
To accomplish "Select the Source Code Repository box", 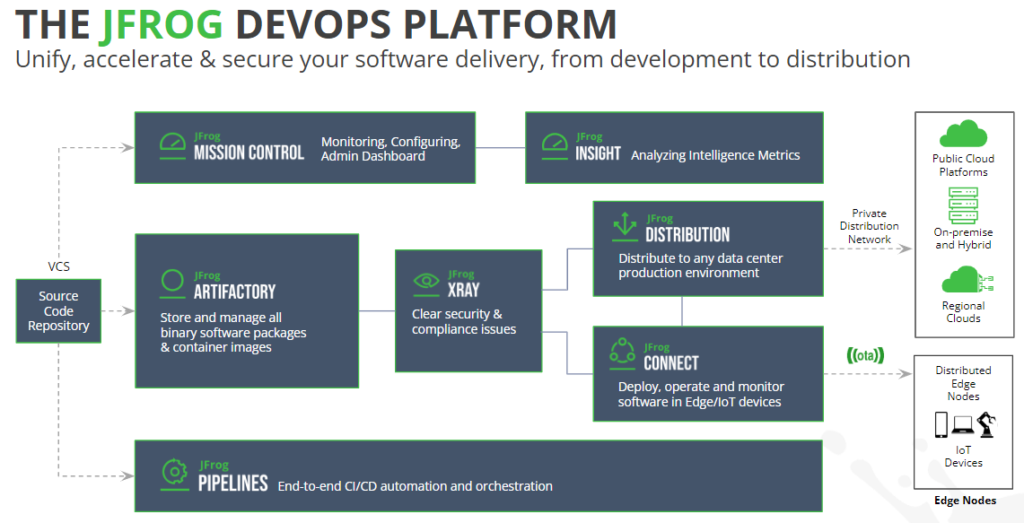I will coord(58,311).
